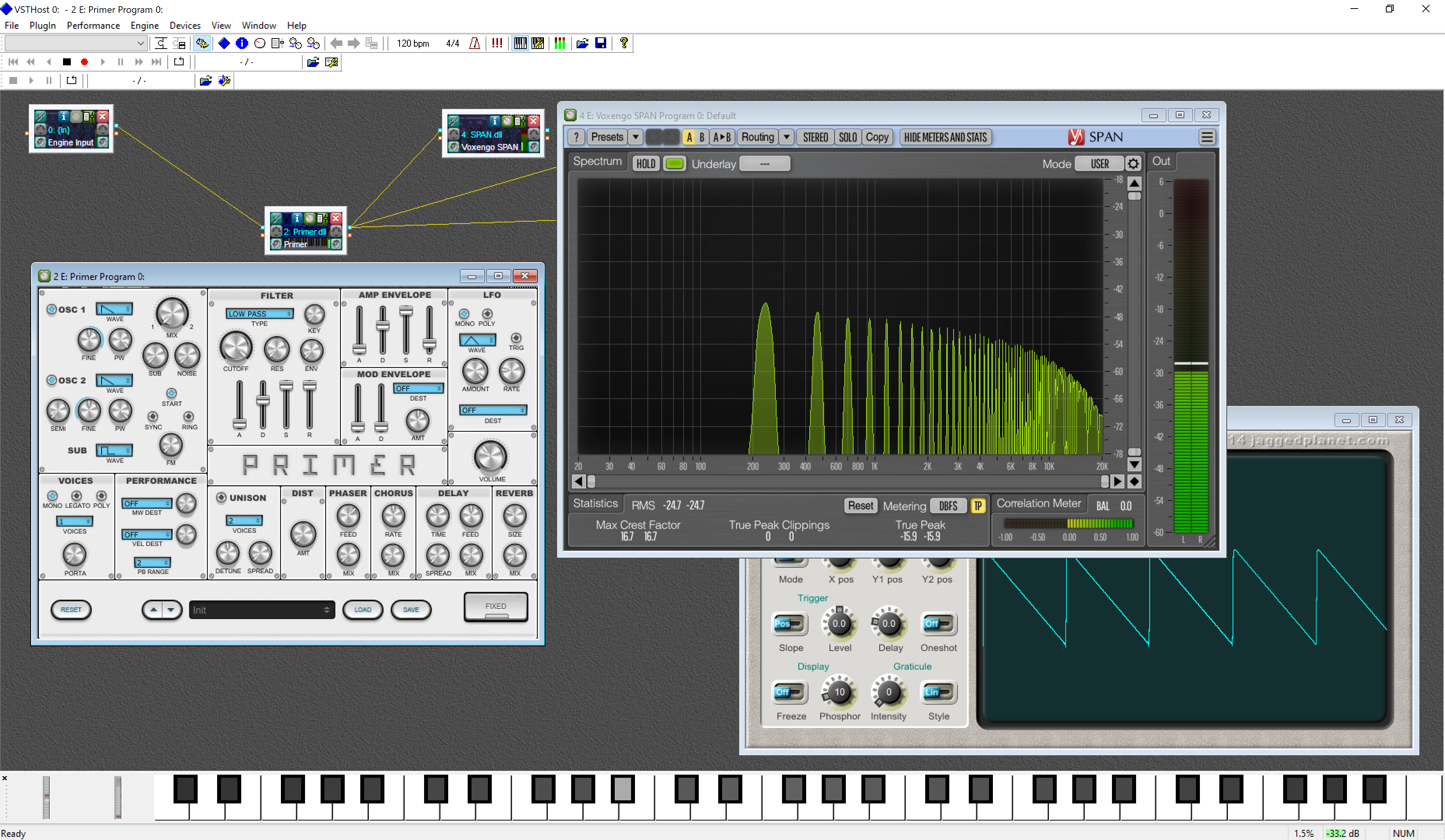Open the LOW PASS filter type dropdown

[260, 314]
